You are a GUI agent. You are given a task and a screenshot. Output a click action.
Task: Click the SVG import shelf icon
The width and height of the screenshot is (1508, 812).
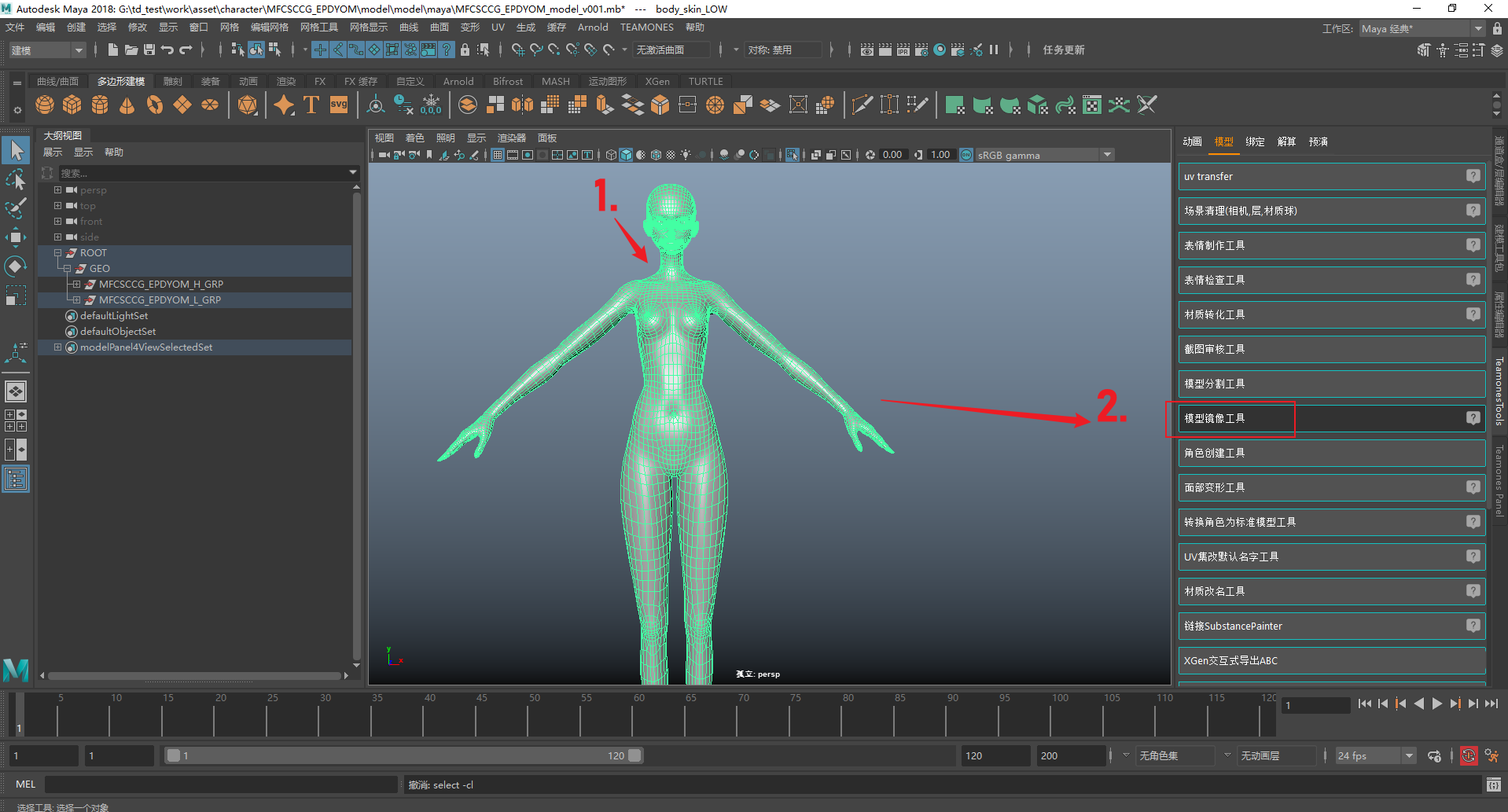339,105
